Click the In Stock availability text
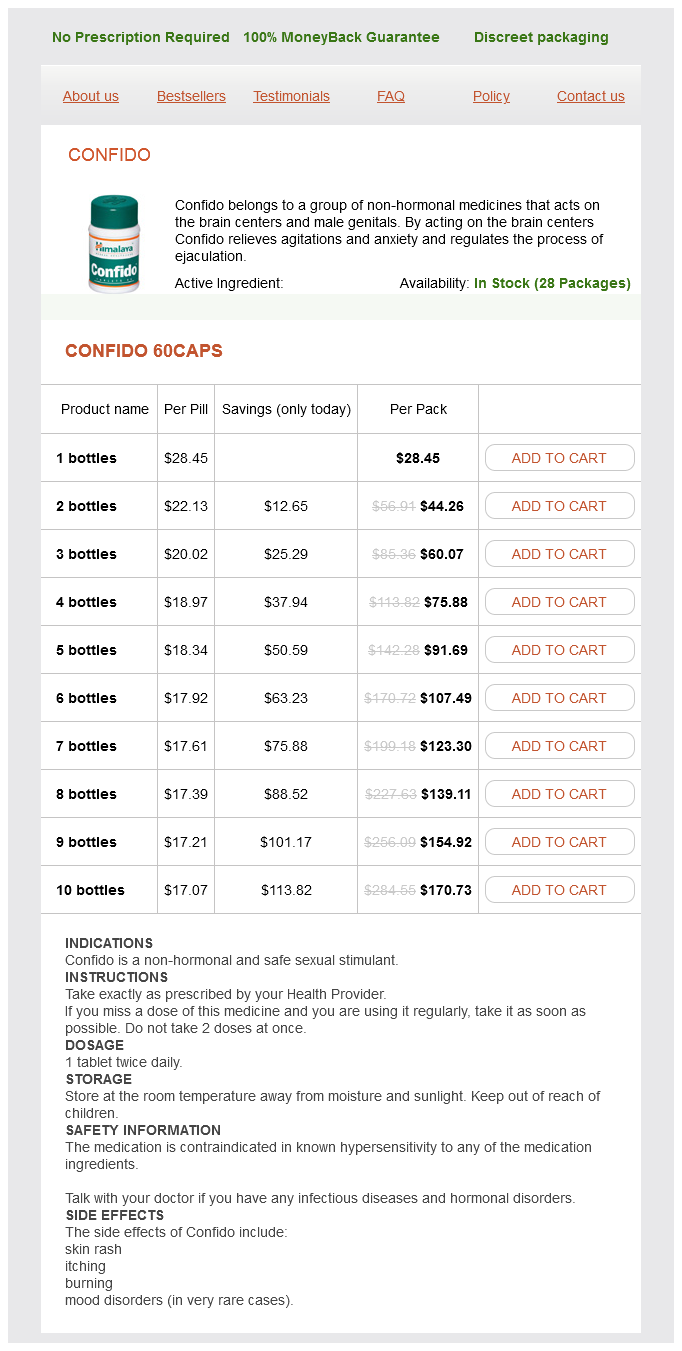The image size is (682, 1351). coord(552,283)
